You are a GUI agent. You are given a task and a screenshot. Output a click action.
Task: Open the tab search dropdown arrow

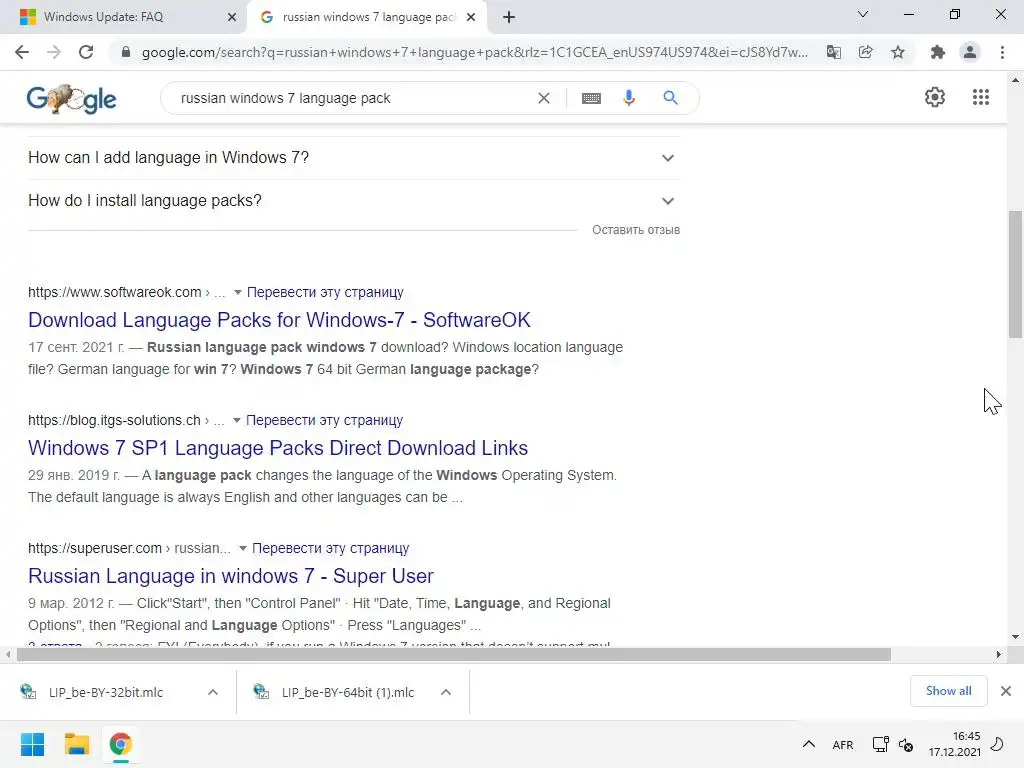863,14
